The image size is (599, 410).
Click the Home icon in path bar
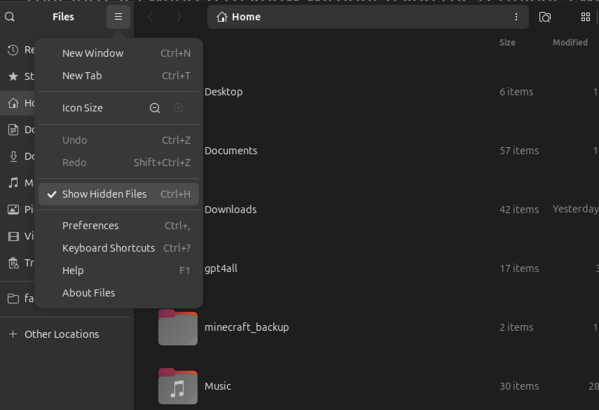click(x=222, y=17)
